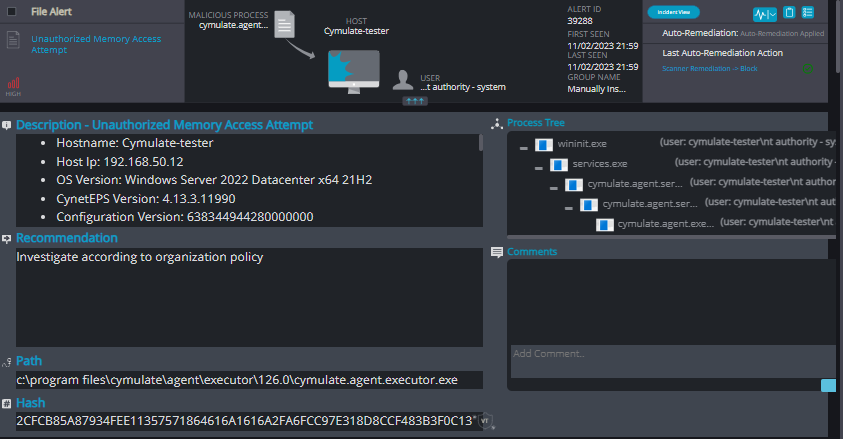
Task: Click inside the Add Comment field
Action: (673, 361)
